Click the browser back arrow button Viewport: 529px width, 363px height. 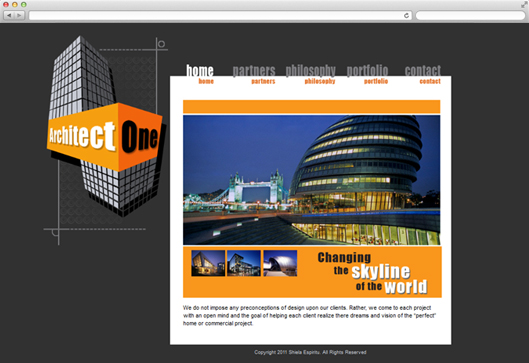[9, 15]
